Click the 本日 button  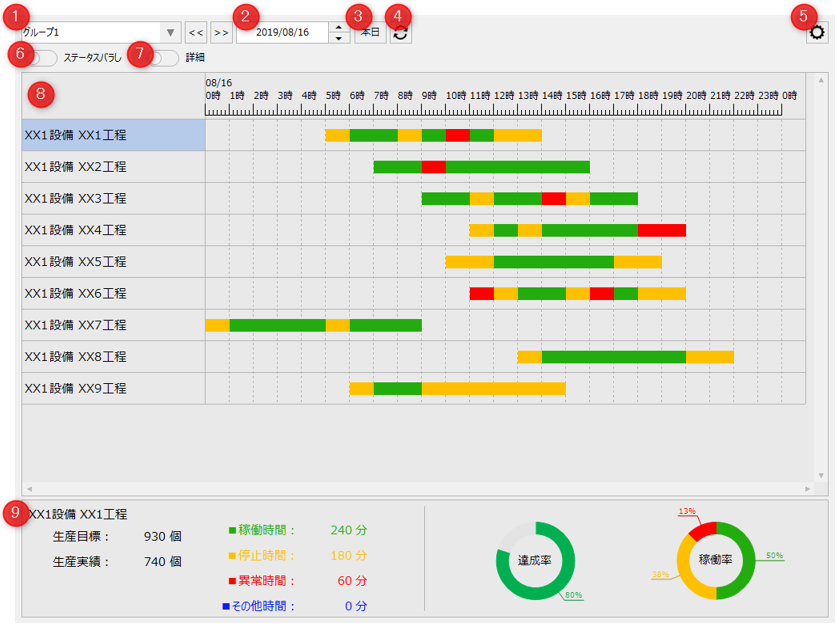(368, 32)
